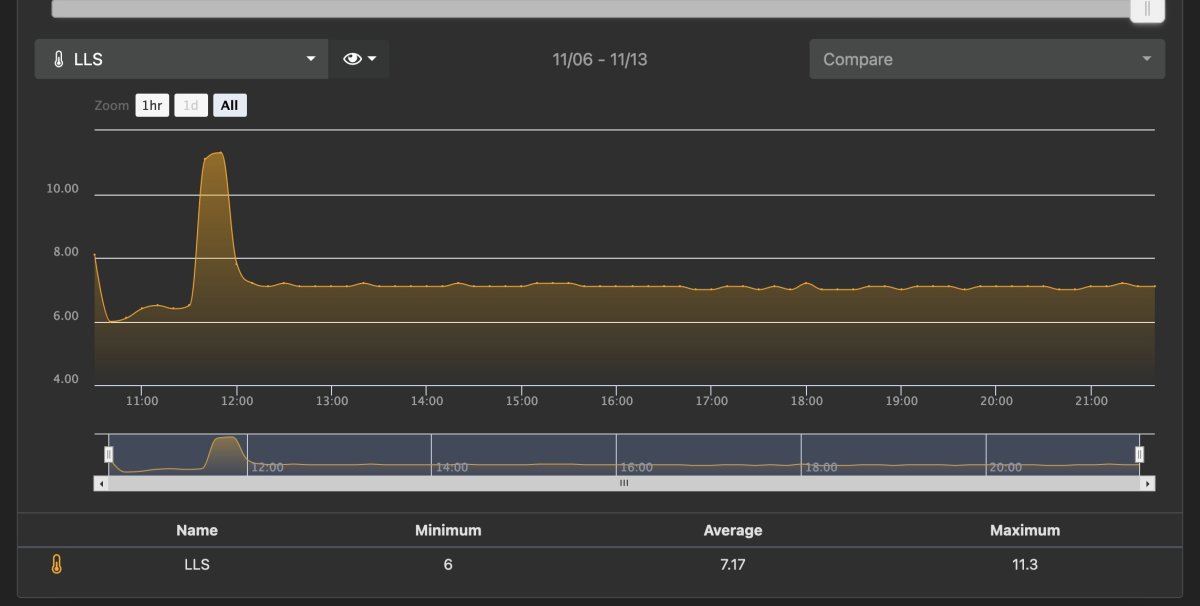This screenshot has height=606, width=1200.
Task: Click the Average column header
Action: coord(732,530)
